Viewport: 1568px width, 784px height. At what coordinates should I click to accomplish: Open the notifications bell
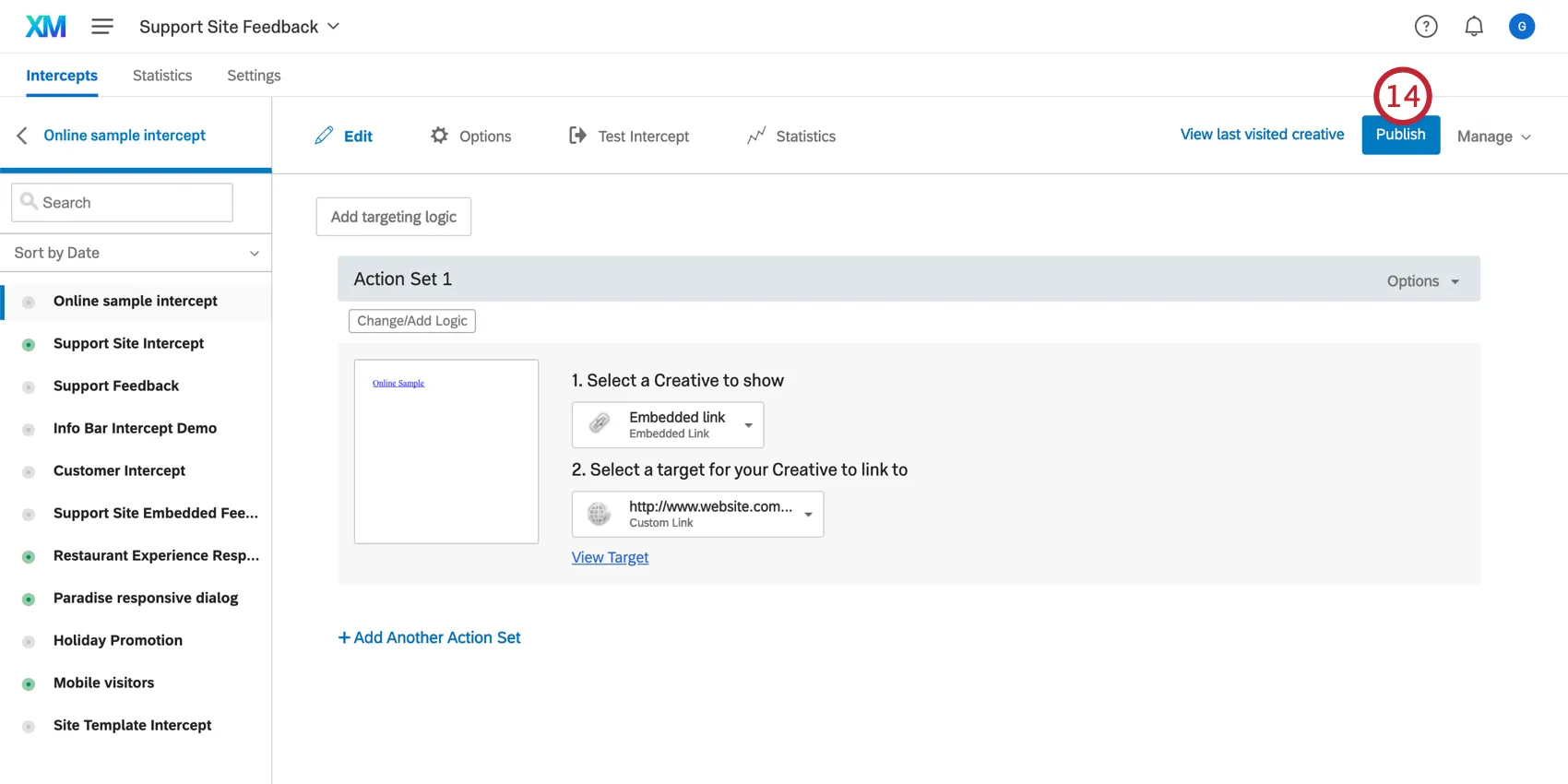pyautogui.click(x=1474, y=27)
